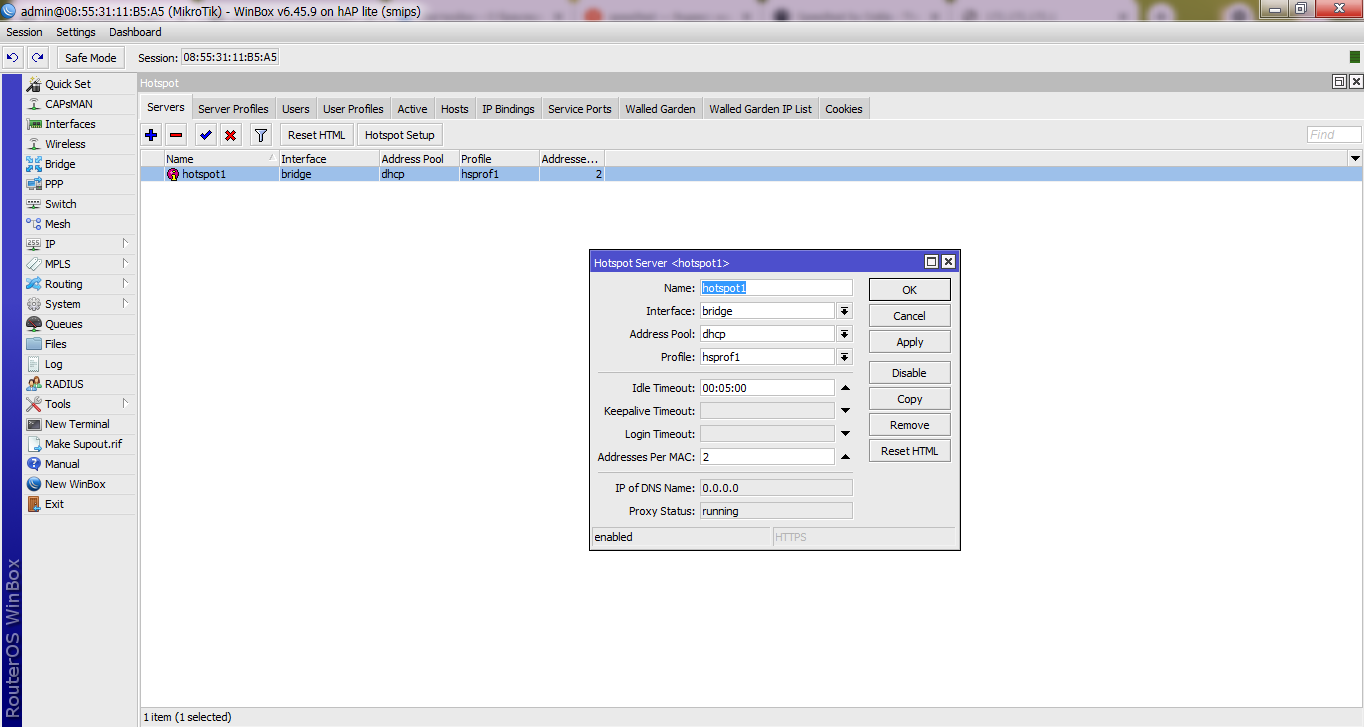Open Wireless from the sidebar
The width and height of the screenshot is (1364, 727).
[x=65, y=144]
